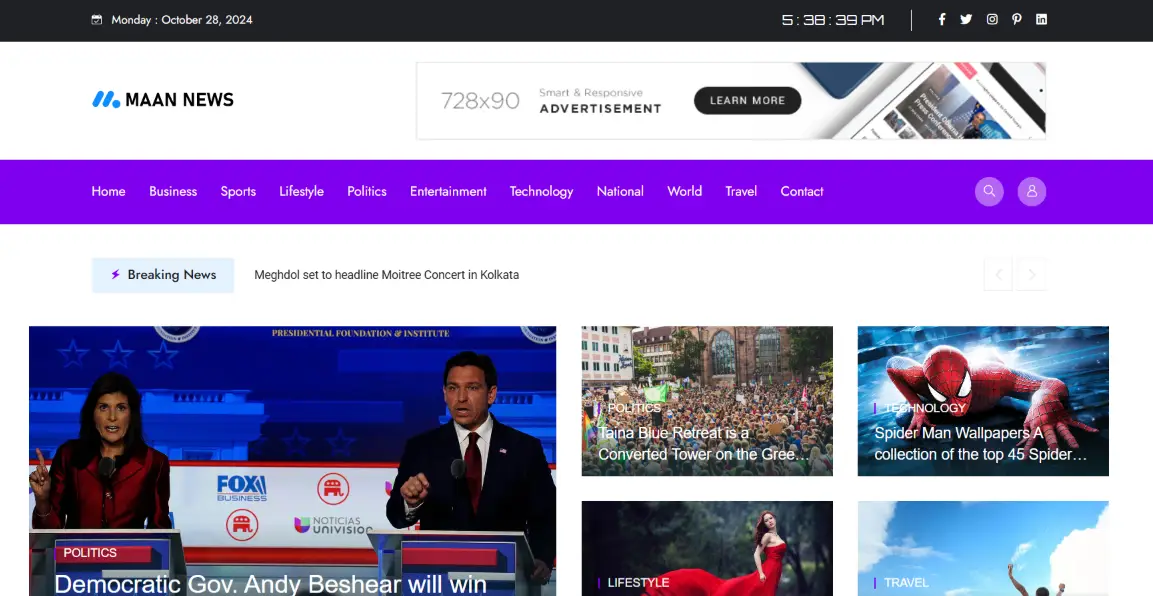
Task: Open the Facebook social icon
Action: coord(941,20)
